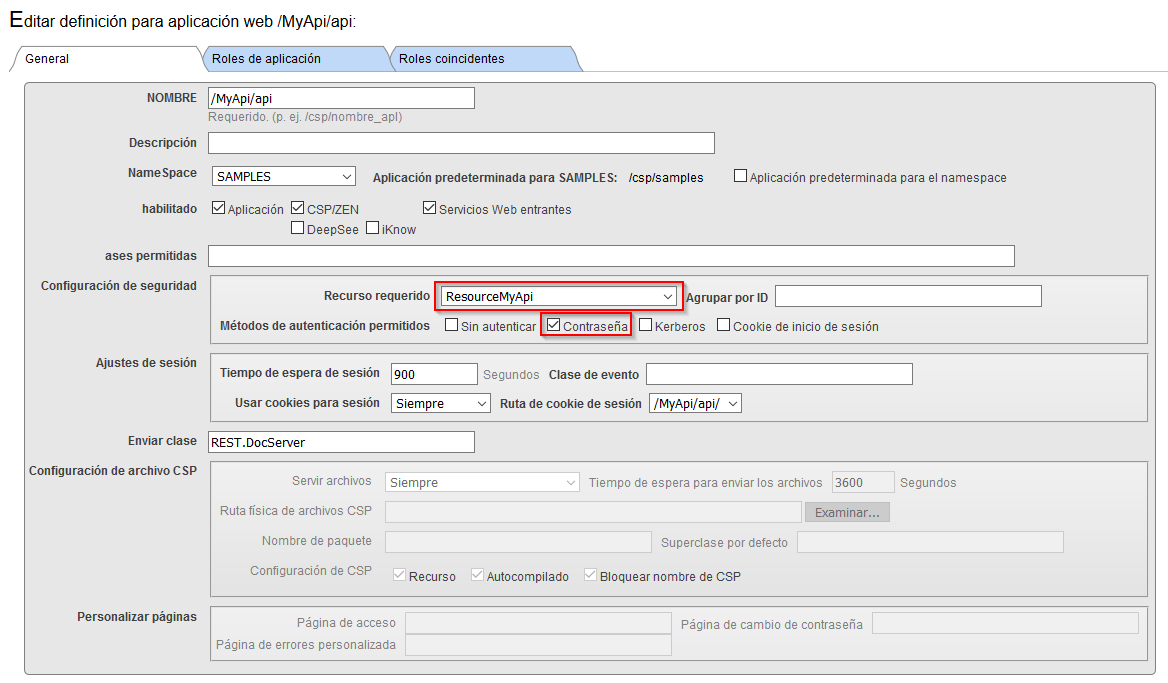This screenshot has height=683, width=1168.
Task: Expand the Recurso requerido dropdown
Action: tap(559, 296)
